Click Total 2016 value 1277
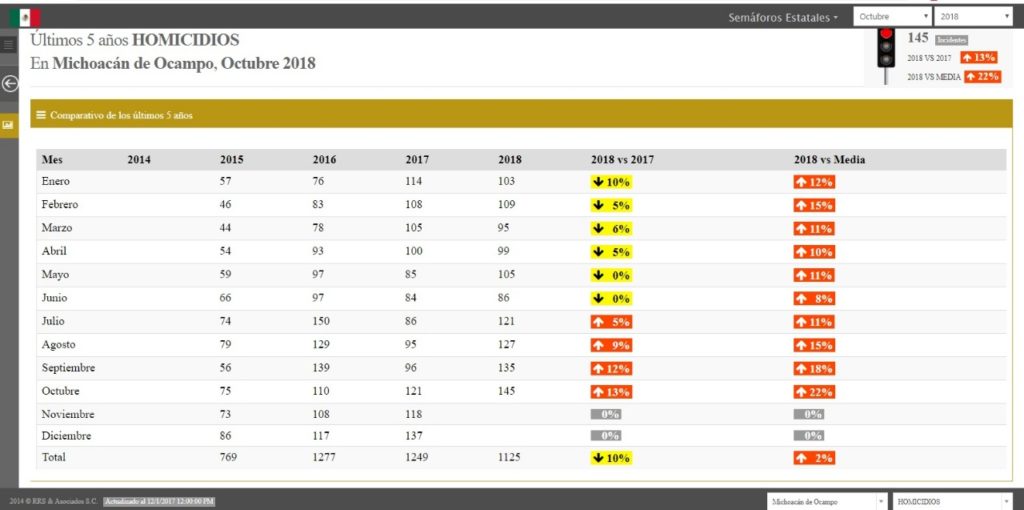The width and height of the screenshot is (1024, 510). (325, 457)
